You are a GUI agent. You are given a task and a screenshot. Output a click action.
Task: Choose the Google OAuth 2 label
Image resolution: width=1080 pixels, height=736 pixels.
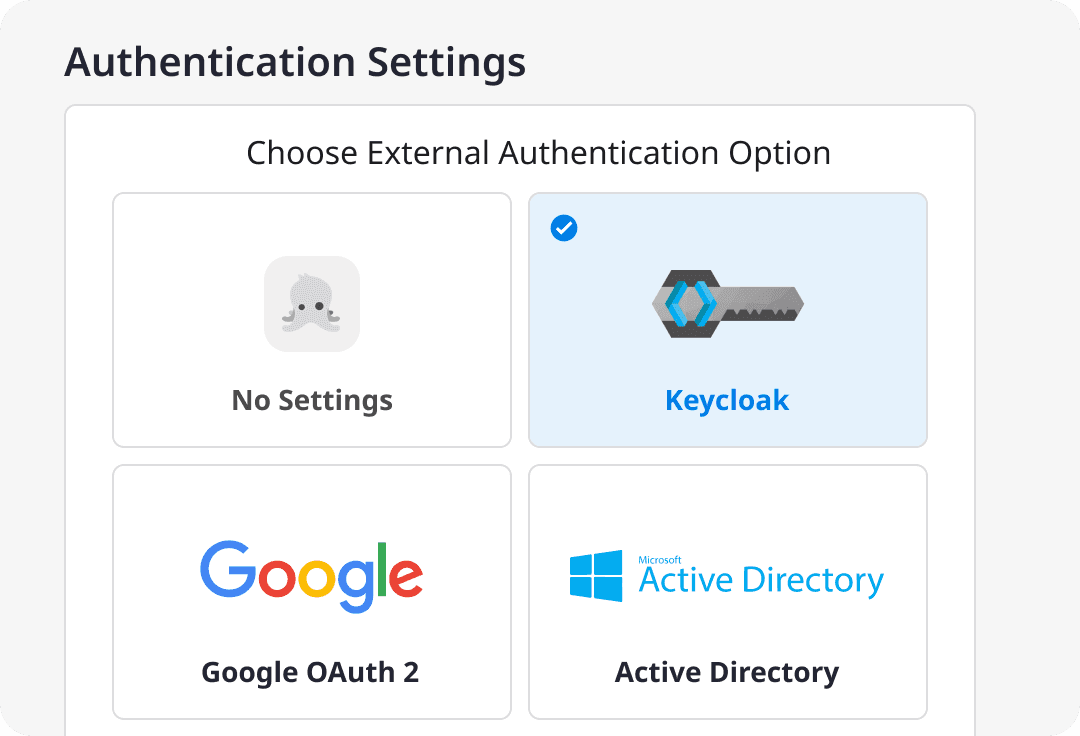(x=311, y=672)
